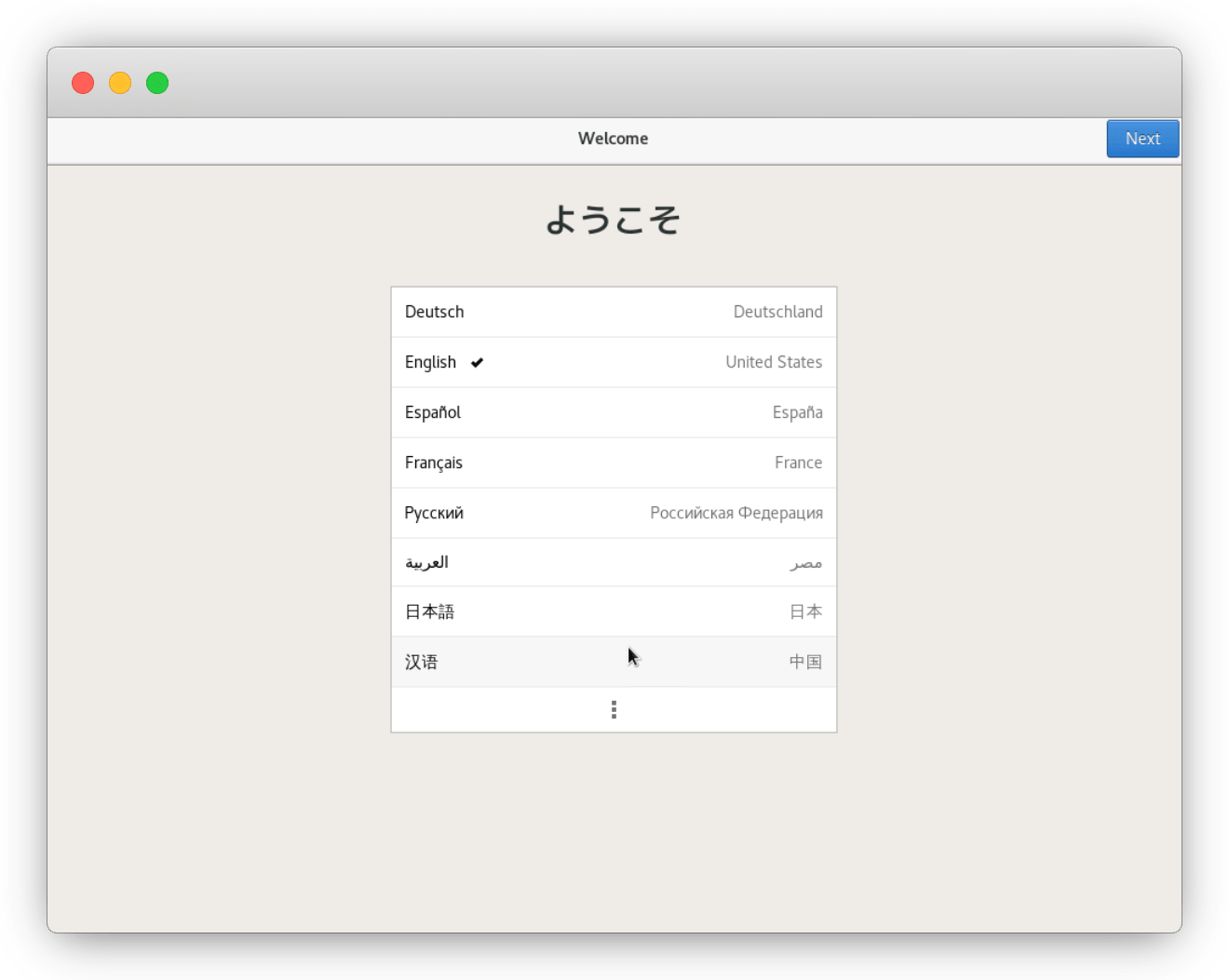Click the 中国 region label
The height and width of the screenshot is (980, 1229).
(x=805, y=662)
